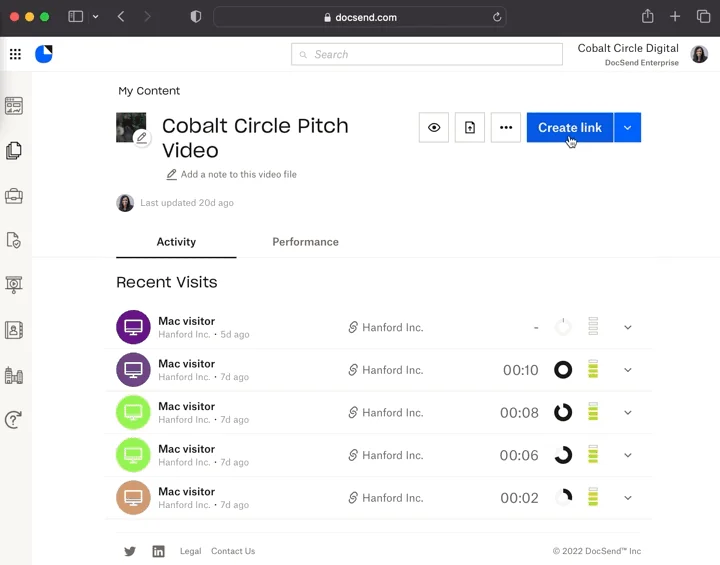
Task: Open the Create link dropdown arrow
Action: point(627,127)
